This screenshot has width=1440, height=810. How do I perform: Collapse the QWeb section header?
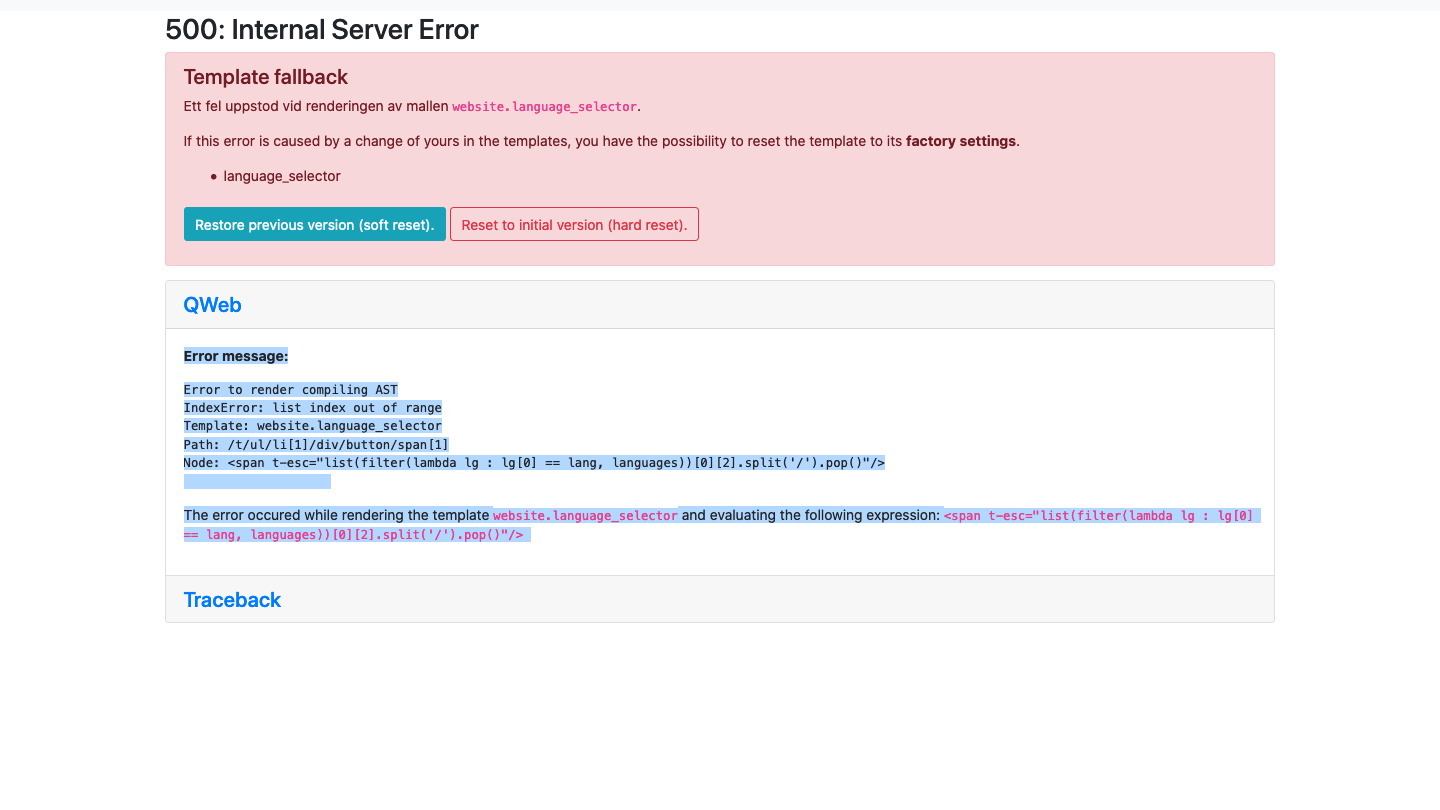212,305
